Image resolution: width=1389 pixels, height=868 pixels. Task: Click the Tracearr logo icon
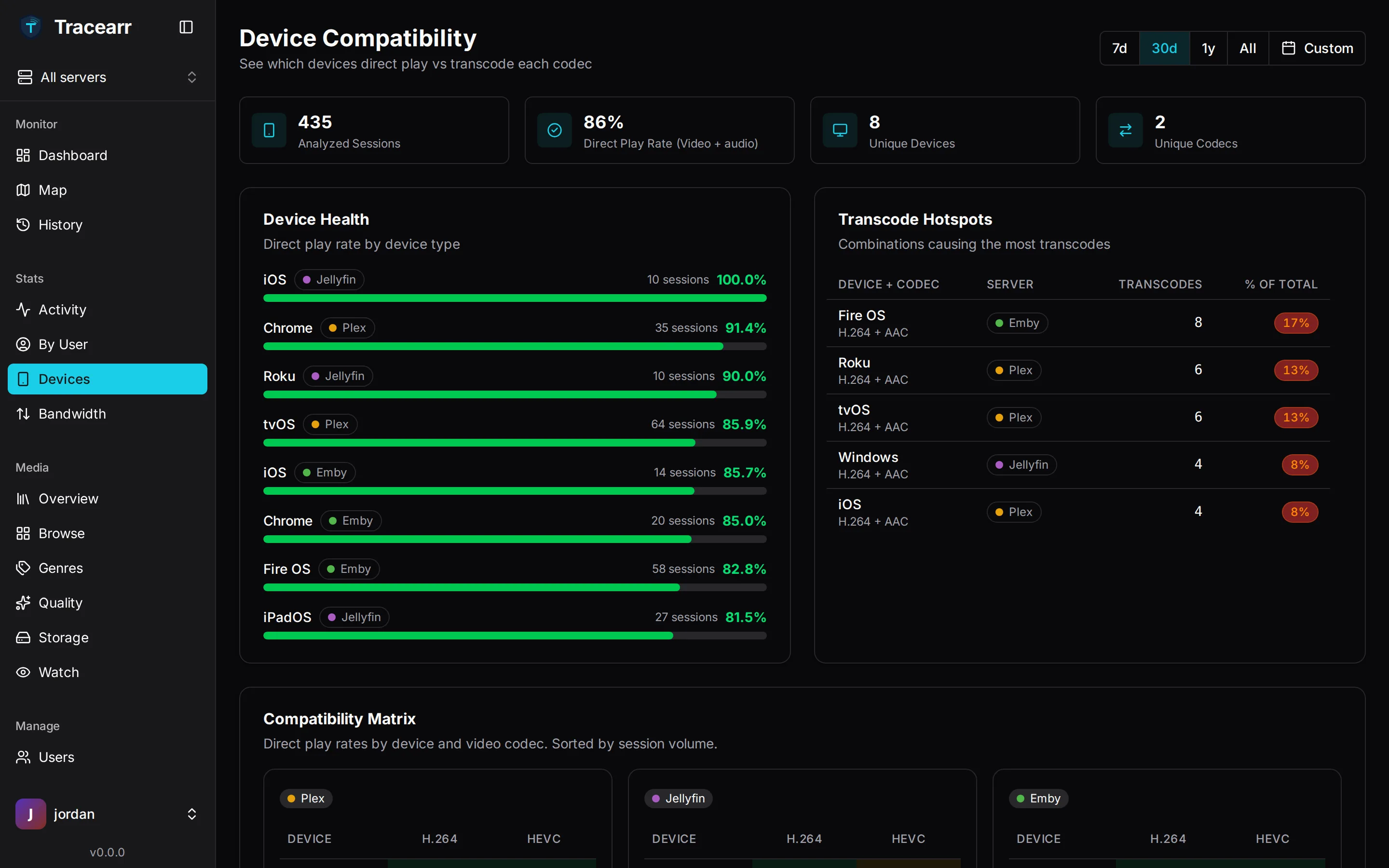(x=31, y=27)
